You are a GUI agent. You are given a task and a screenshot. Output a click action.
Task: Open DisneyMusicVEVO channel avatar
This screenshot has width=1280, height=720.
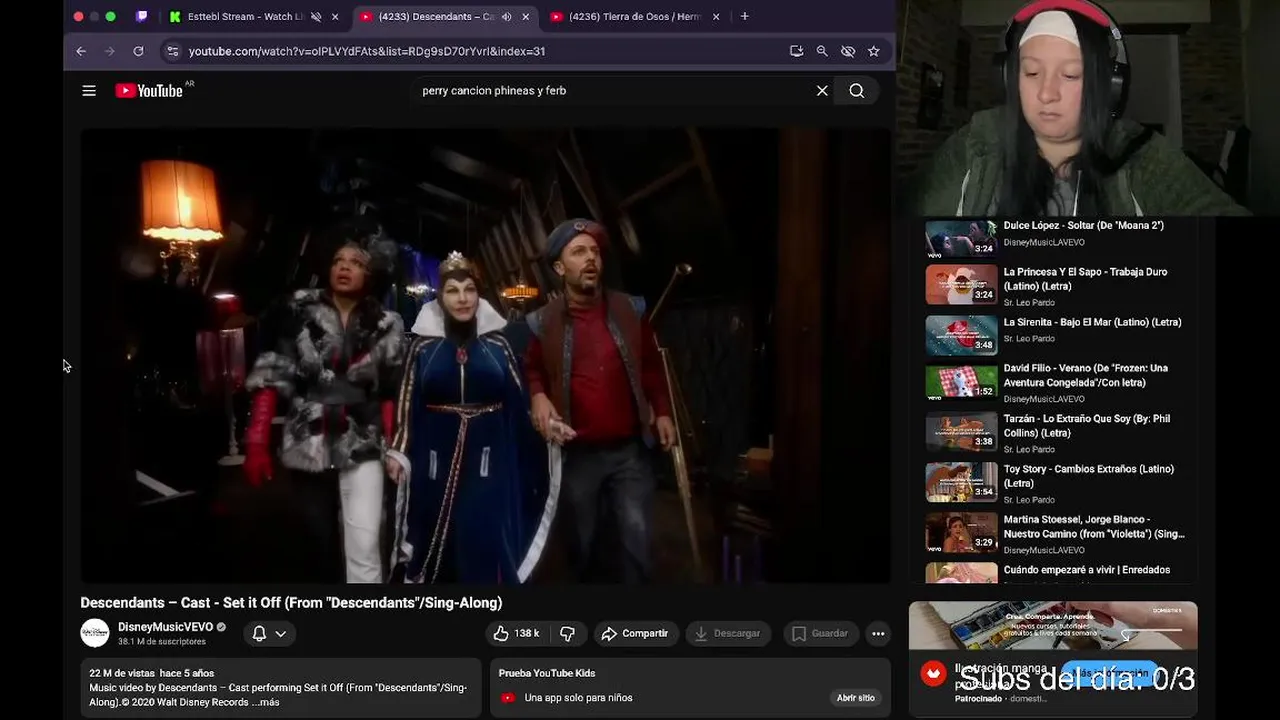tap(95, 633)
